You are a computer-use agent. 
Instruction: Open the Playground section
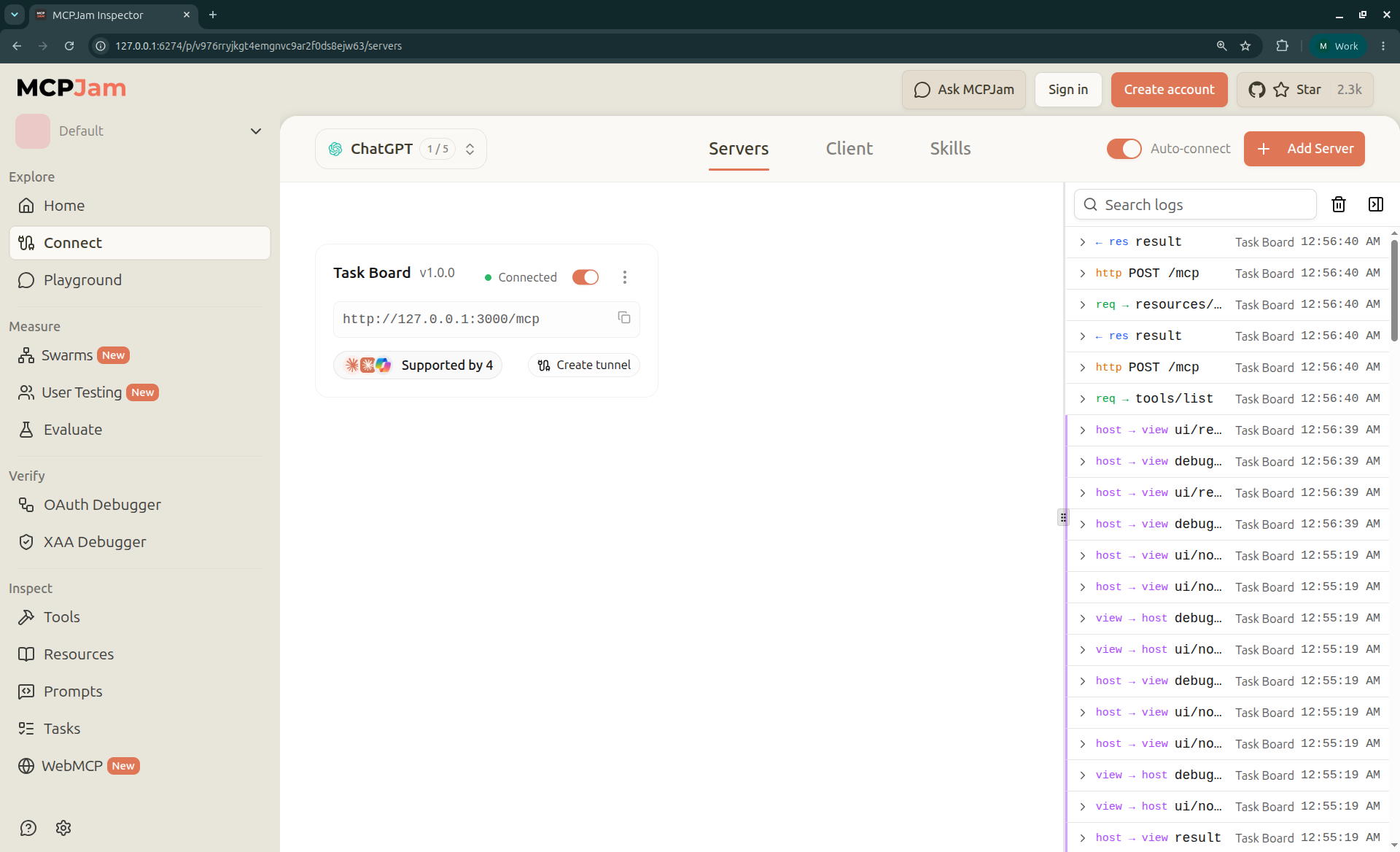tap(139, 280)
